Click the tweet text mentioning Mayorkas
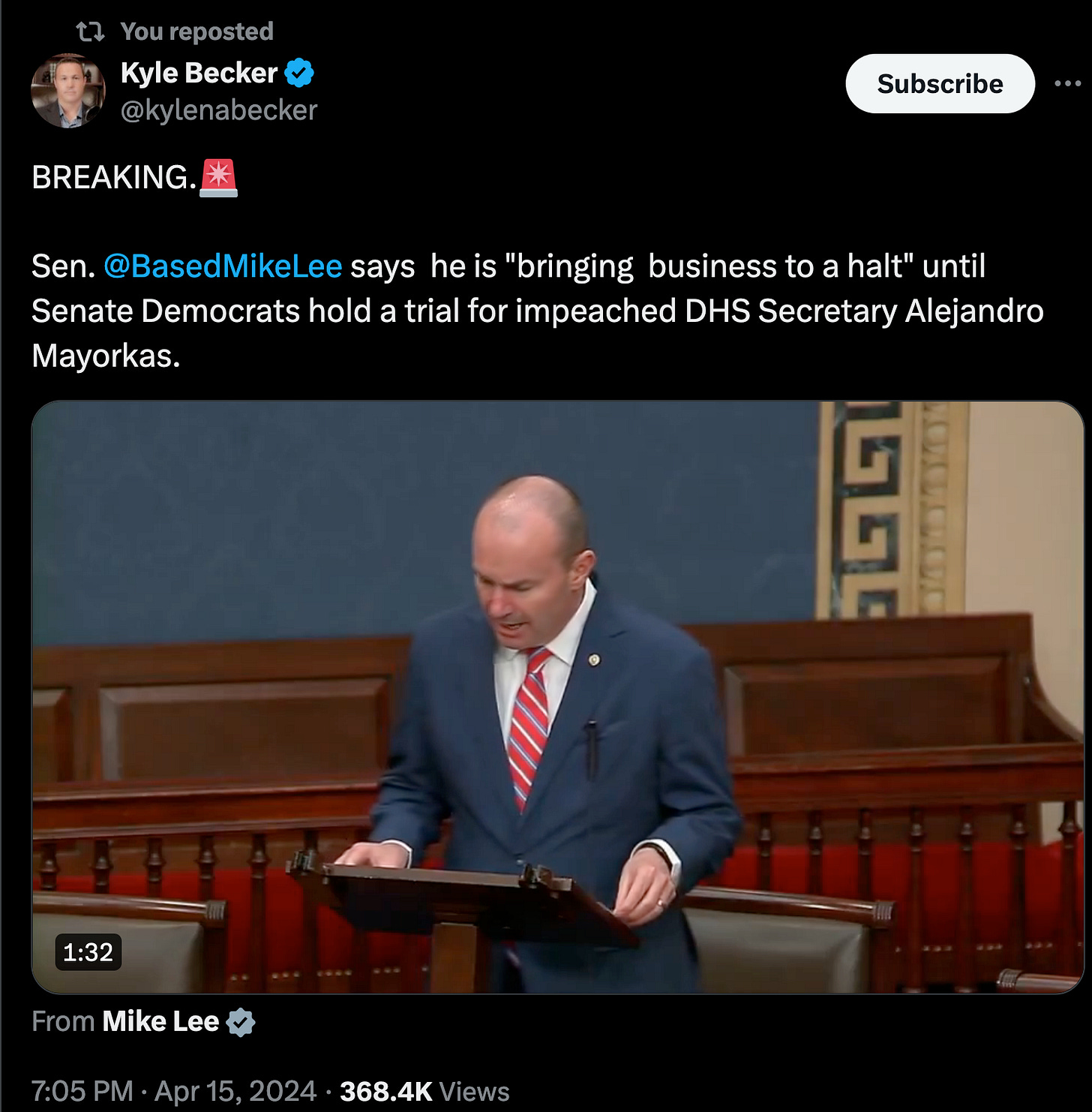The width and height of the screenshot is (1092, 1112). pos(537,311)
